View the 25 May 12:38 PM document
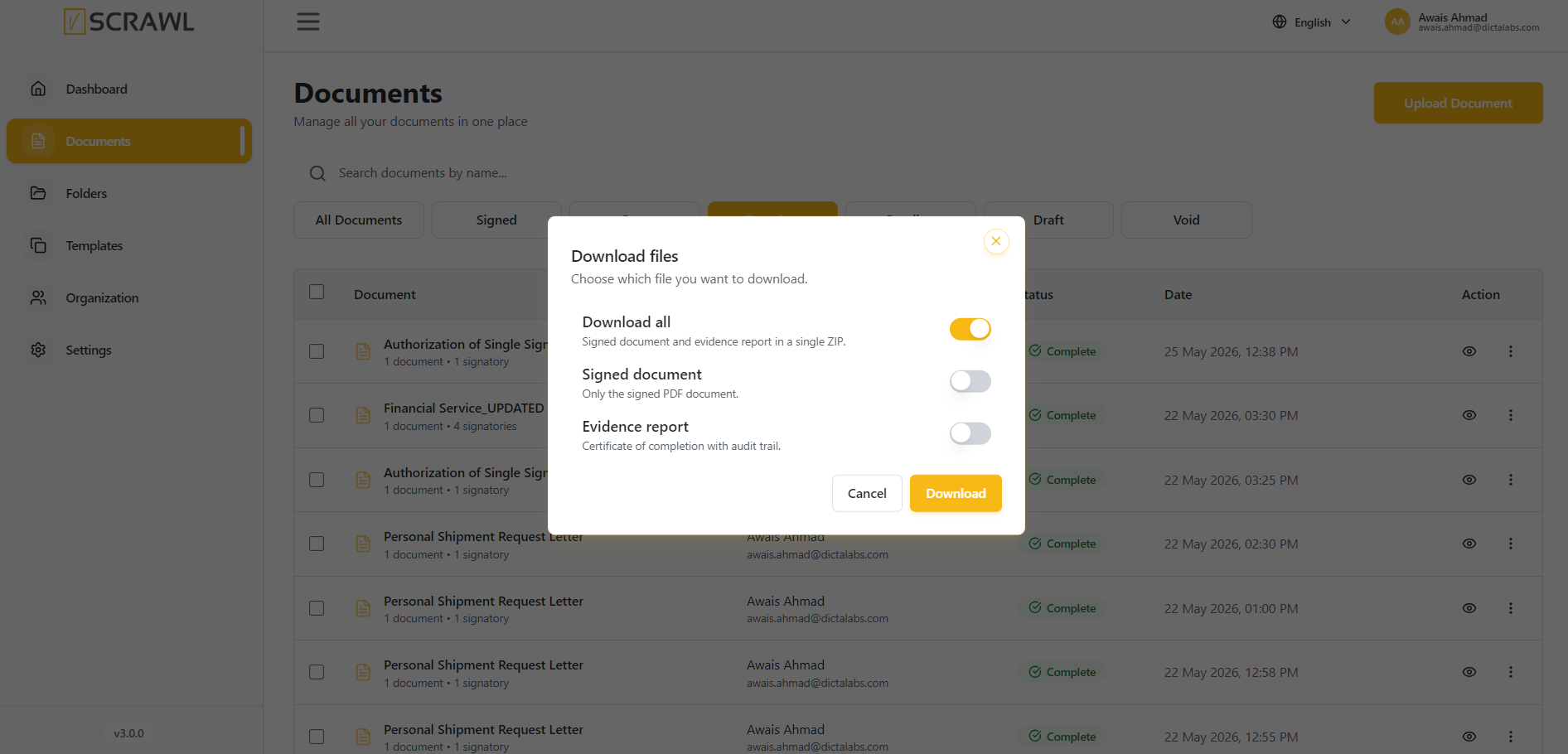 [x=1469, y=351]
